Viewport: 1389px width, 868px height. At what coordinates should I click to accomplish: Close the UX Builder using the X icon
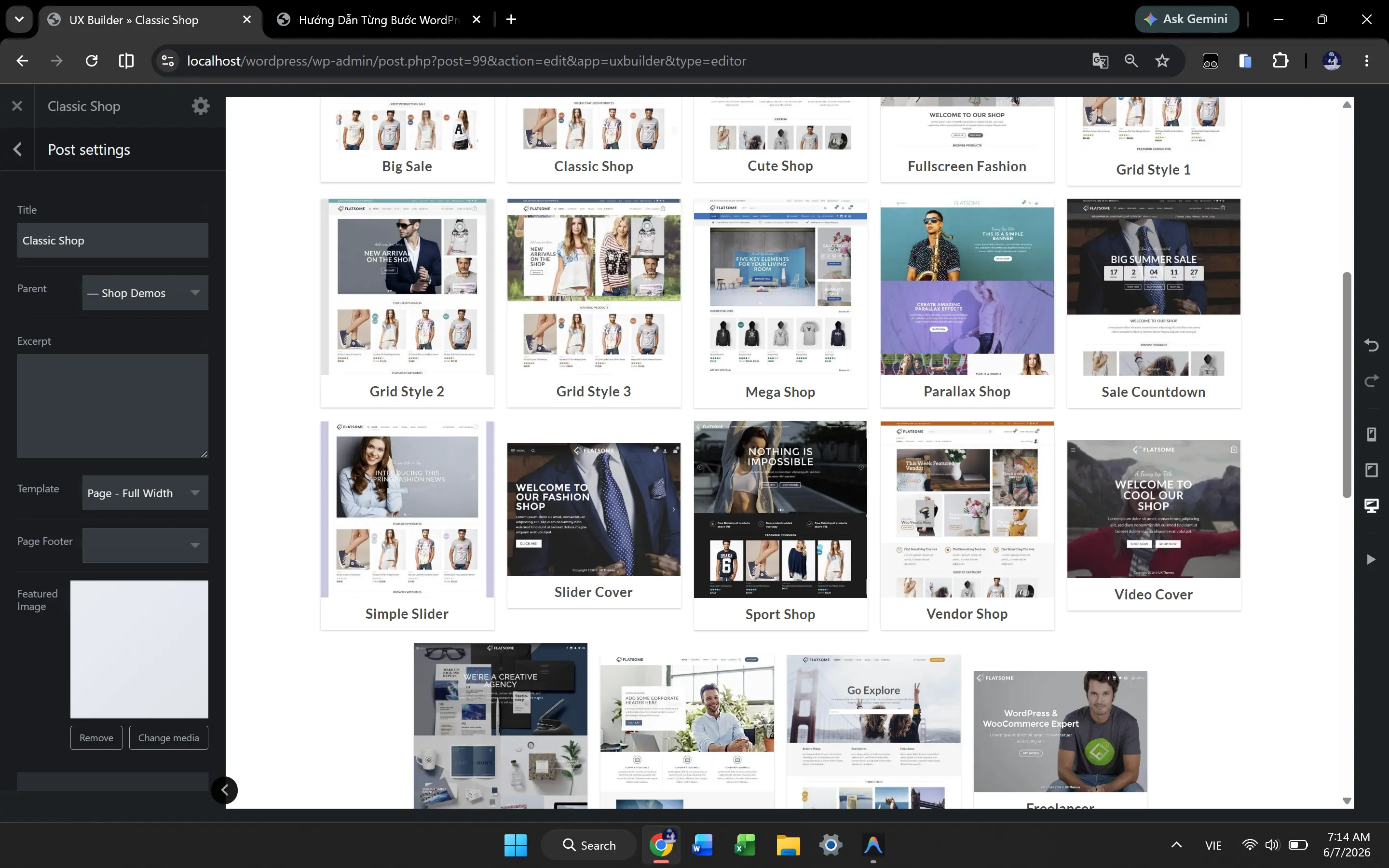point(17,106)
